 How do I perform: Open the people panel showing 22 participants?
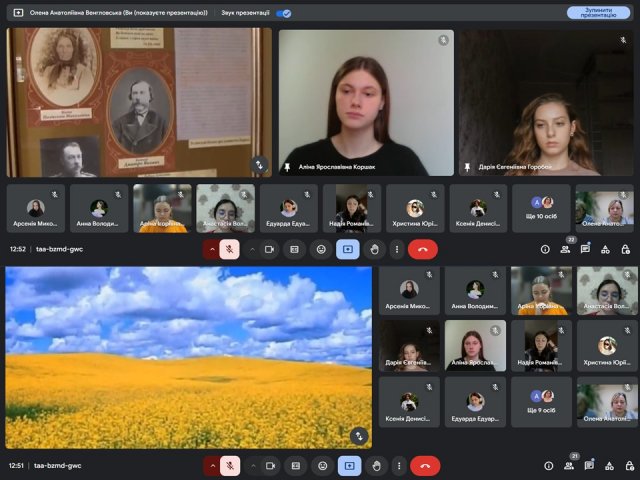pyautogui.click(x=566, y=249)
